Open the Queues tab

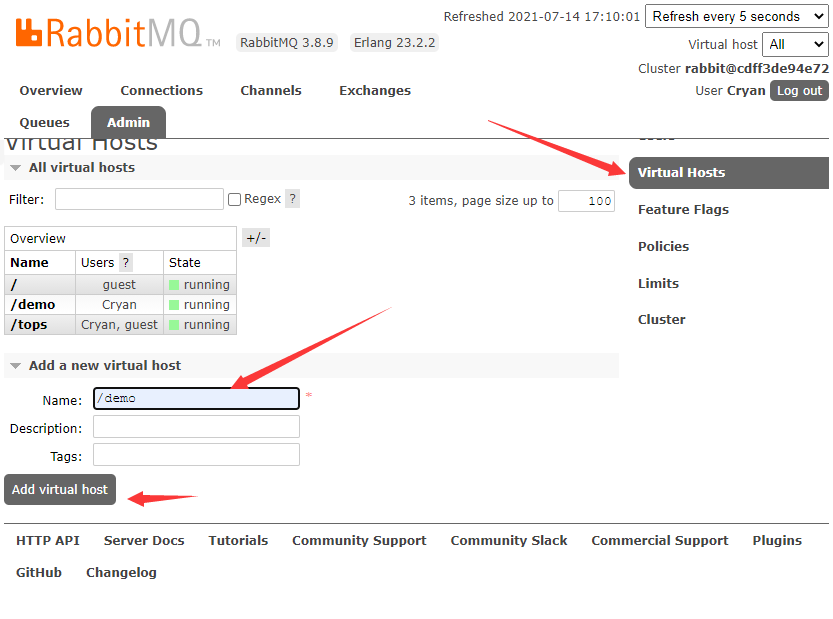click(45, 122)
